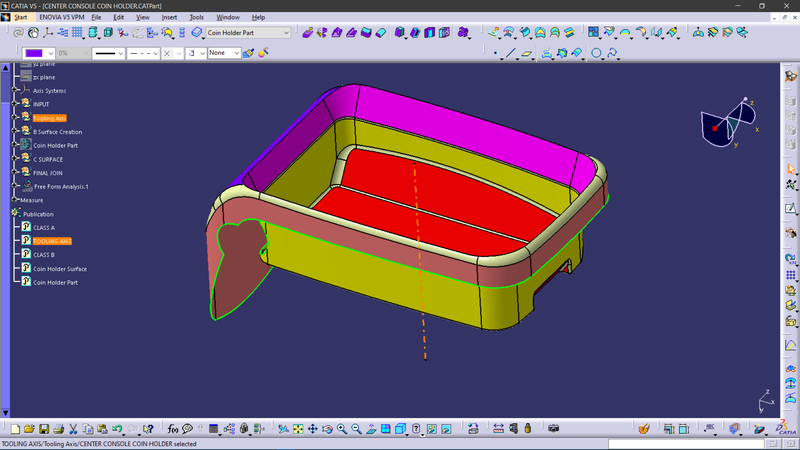Click the tree scrollbar down arrow
800x450 pixels.
[x=5, y=413]
